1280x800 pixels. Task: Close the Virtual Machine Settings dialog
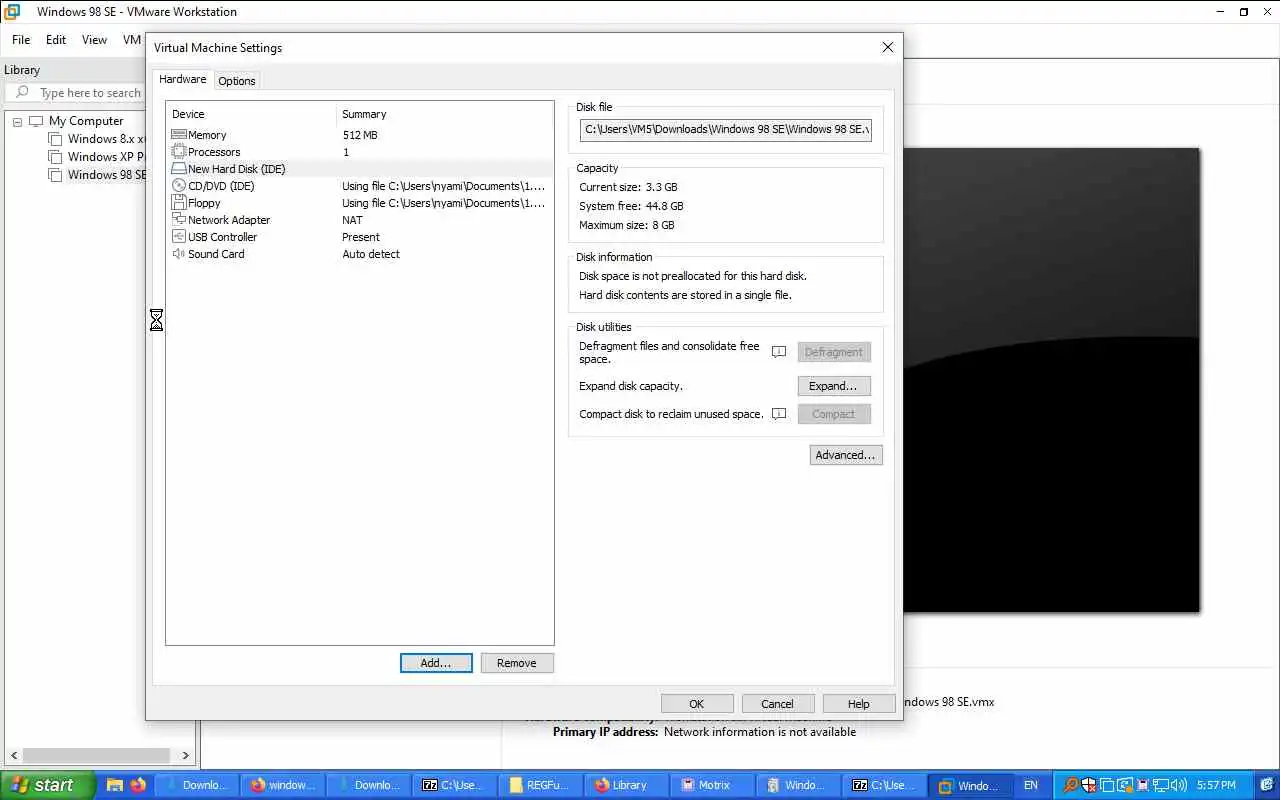[887, 47]
